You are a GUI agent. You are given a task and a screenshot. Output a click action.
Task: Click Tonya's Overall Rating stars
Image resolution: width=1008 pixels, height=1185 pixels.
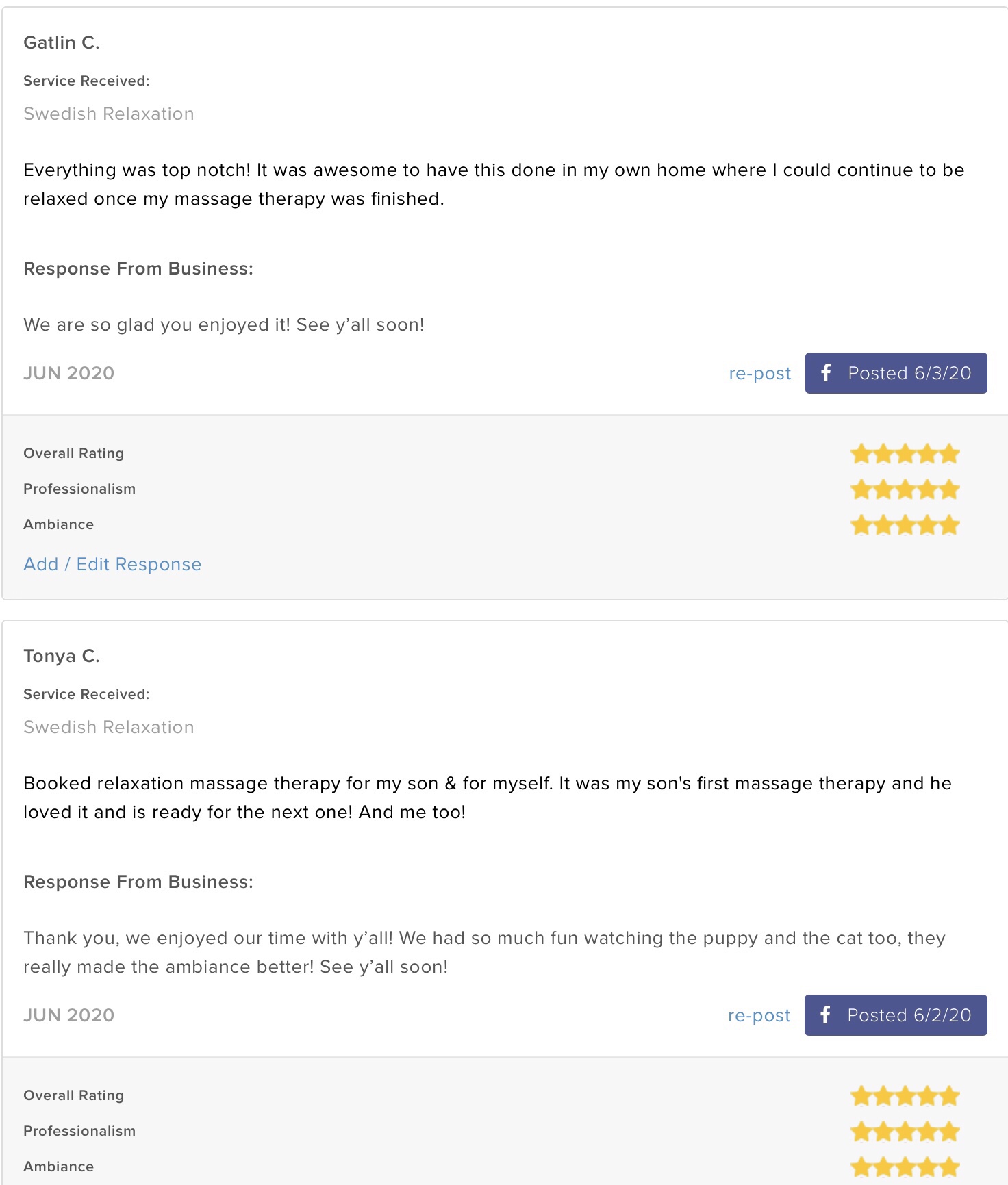click(x=905, y=1096)
